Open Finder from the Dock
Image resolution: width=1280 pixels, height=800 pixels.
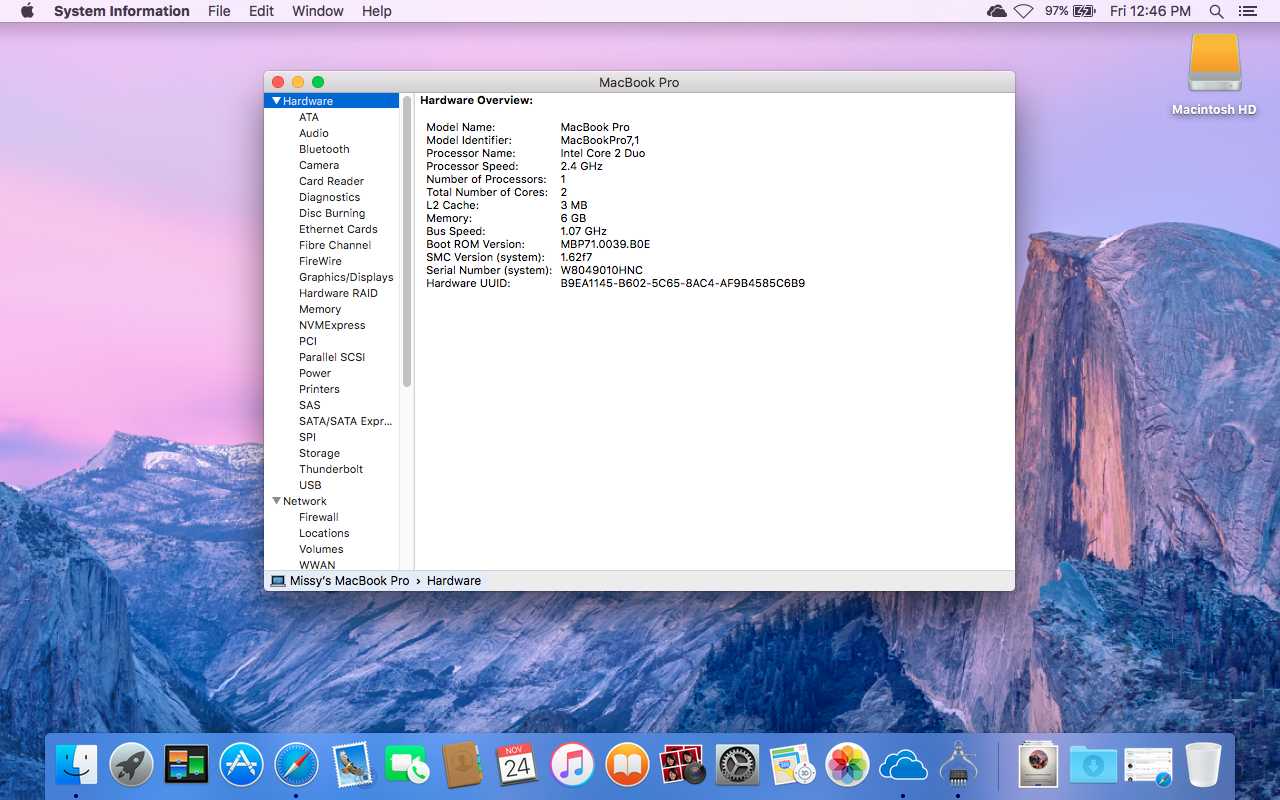pos(77,765)
